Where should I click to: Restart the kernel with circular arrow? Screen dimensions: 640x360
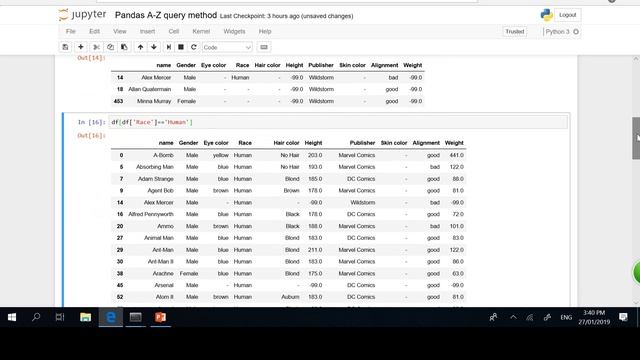pyautogui.click(x=193, y=47)
